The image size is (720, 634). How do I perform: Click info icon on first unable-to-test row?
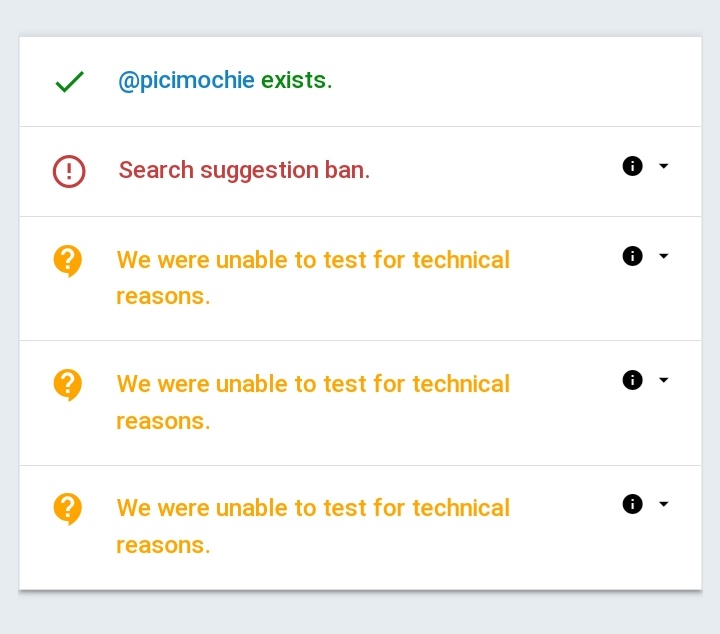tap(632, 256)
